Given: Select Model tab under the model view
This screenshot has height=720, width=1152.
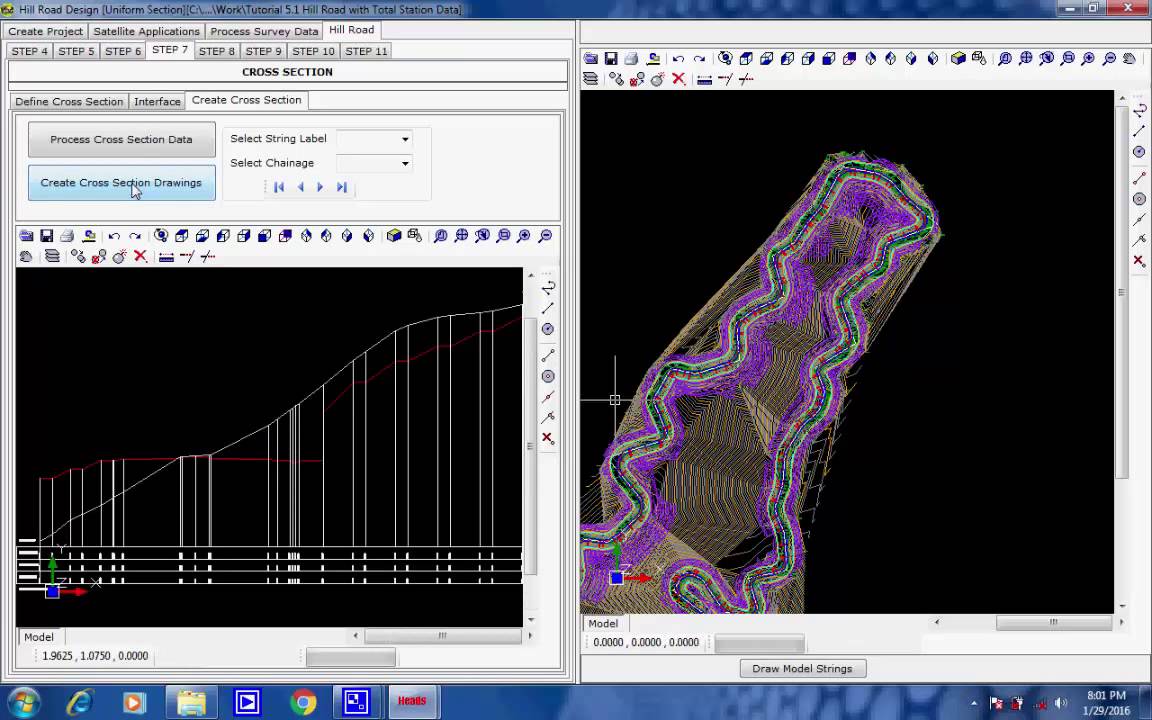Looking at the screenshot, I should (603, 623).
